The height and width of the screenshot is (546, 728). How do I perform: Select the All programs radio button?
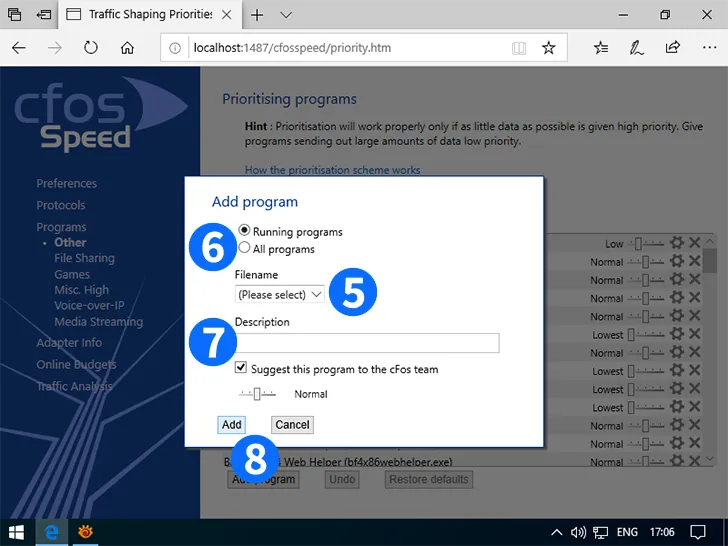coord(244,247)
